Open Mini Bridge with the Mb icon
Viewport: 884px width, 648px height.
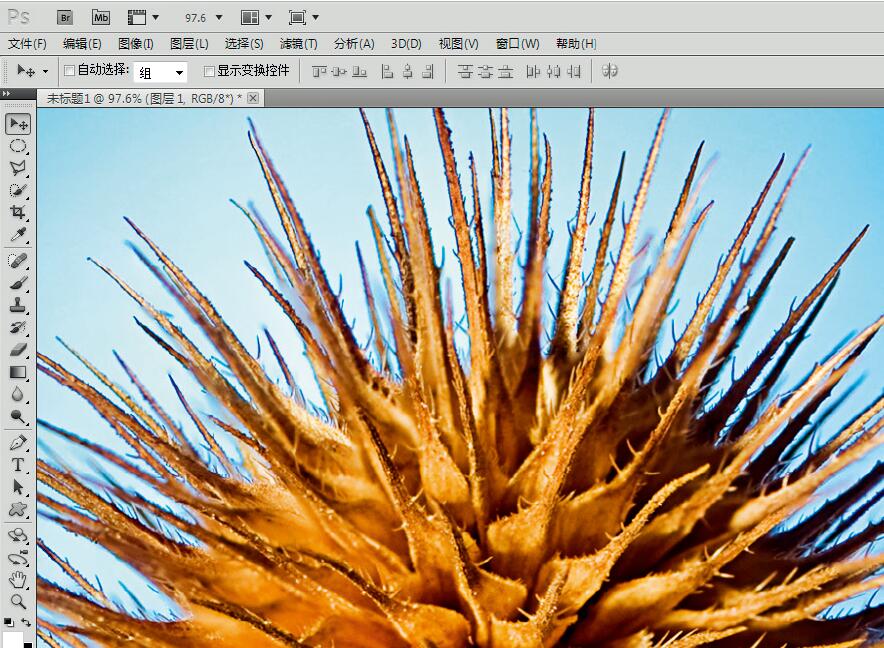point(100,17)
